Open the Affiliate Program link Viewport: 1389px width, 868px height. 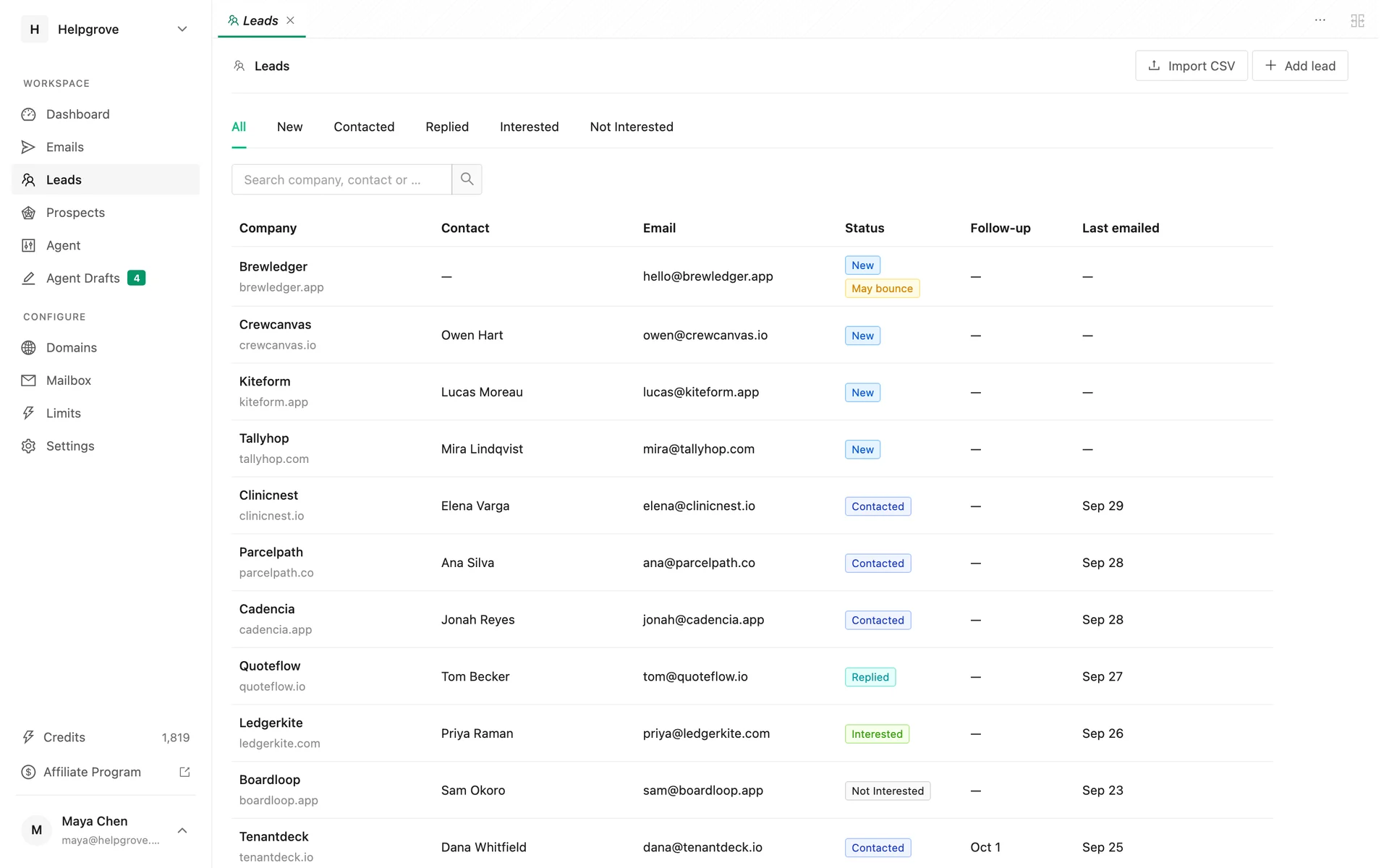tap(106, 772)
